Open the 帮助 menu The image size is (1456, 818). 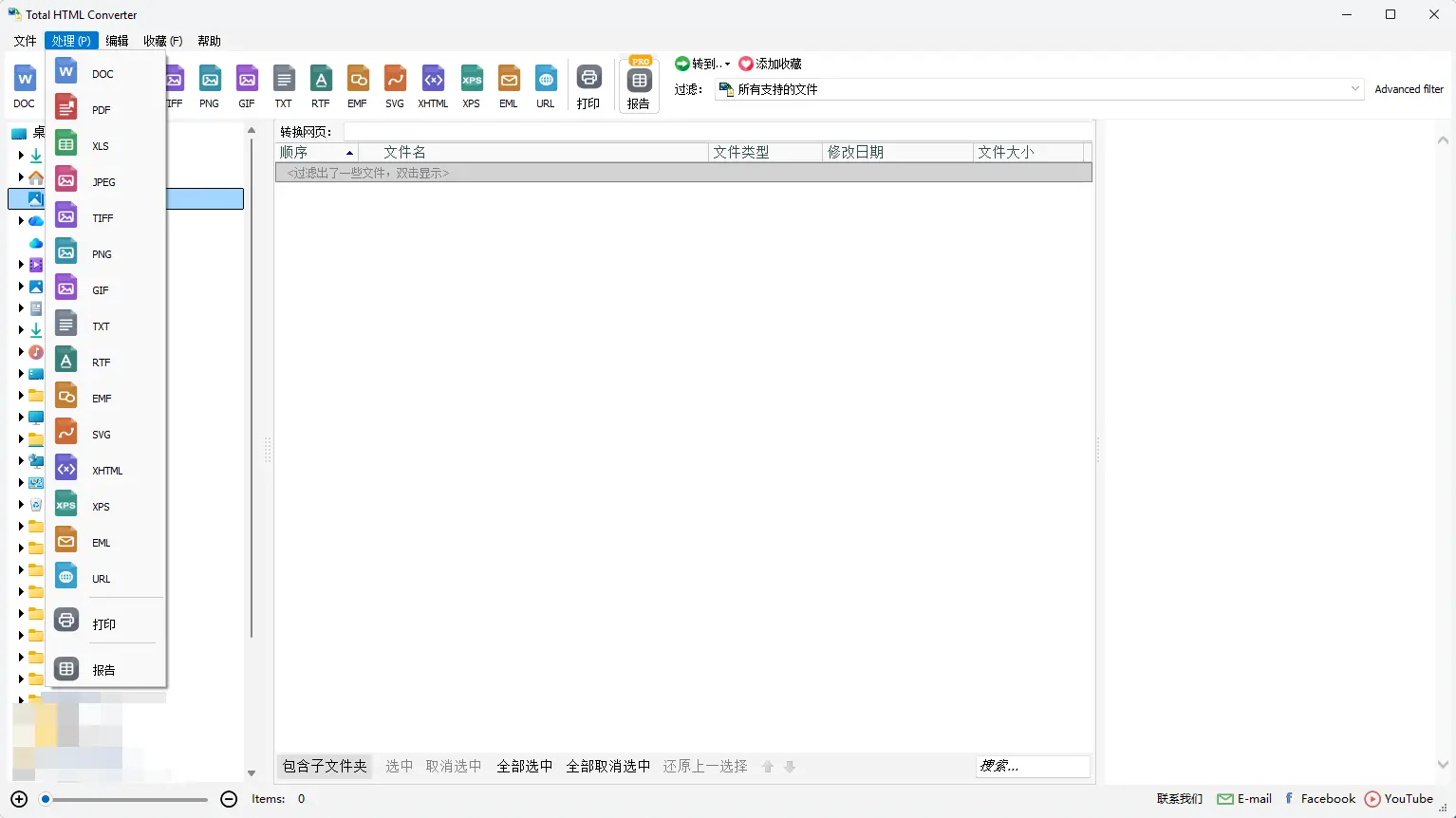click(210, 41)
